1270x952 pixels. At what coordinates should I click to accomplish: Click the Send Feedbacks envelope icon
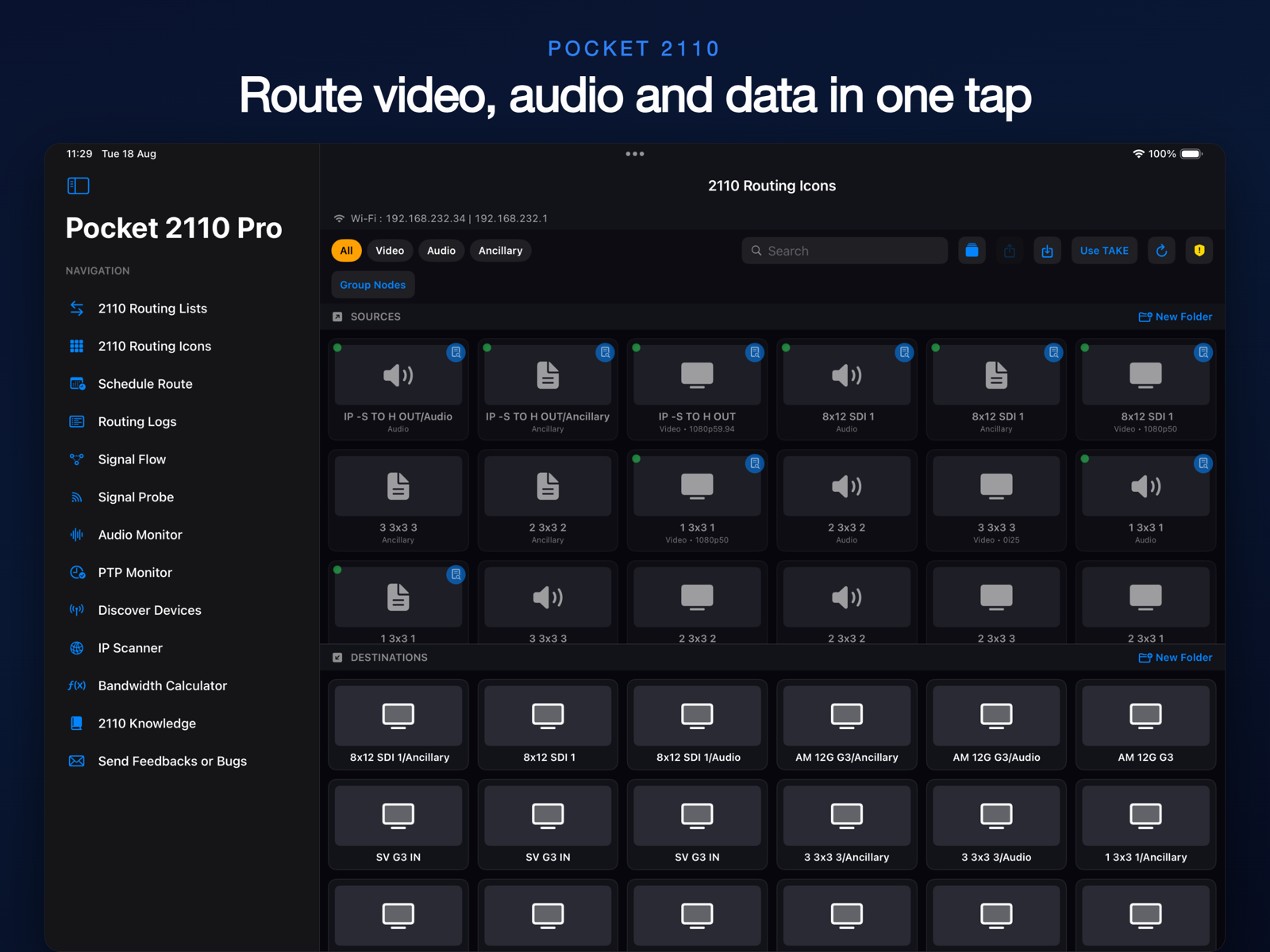(x=77, y=761)
